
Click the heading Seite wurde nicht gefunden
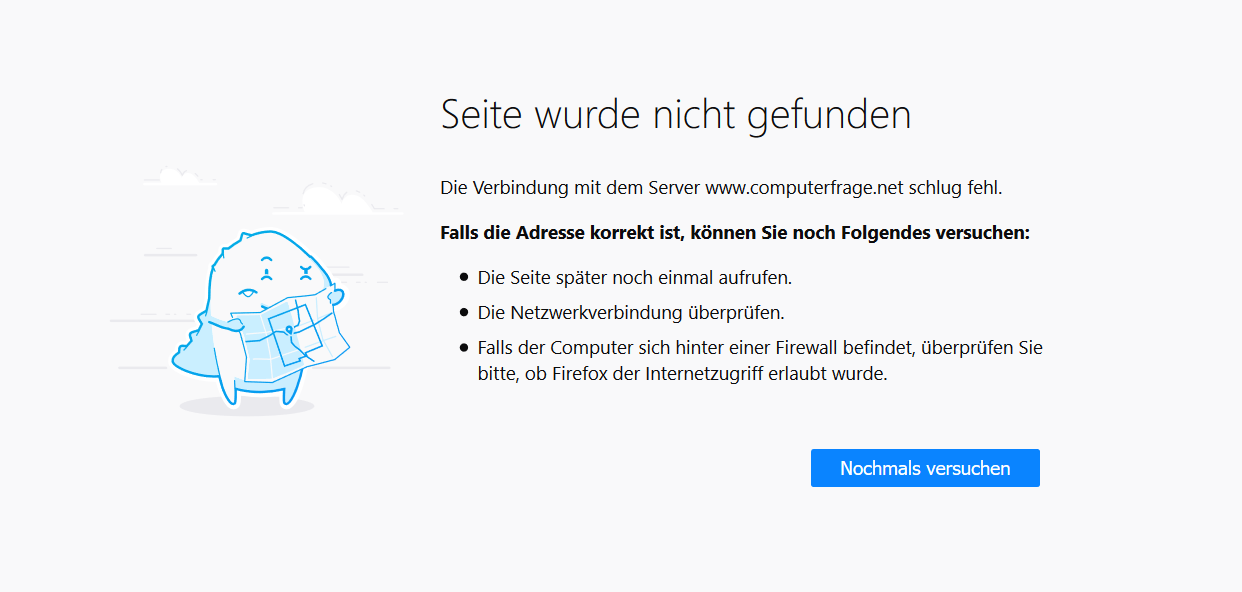pos(675,114)
